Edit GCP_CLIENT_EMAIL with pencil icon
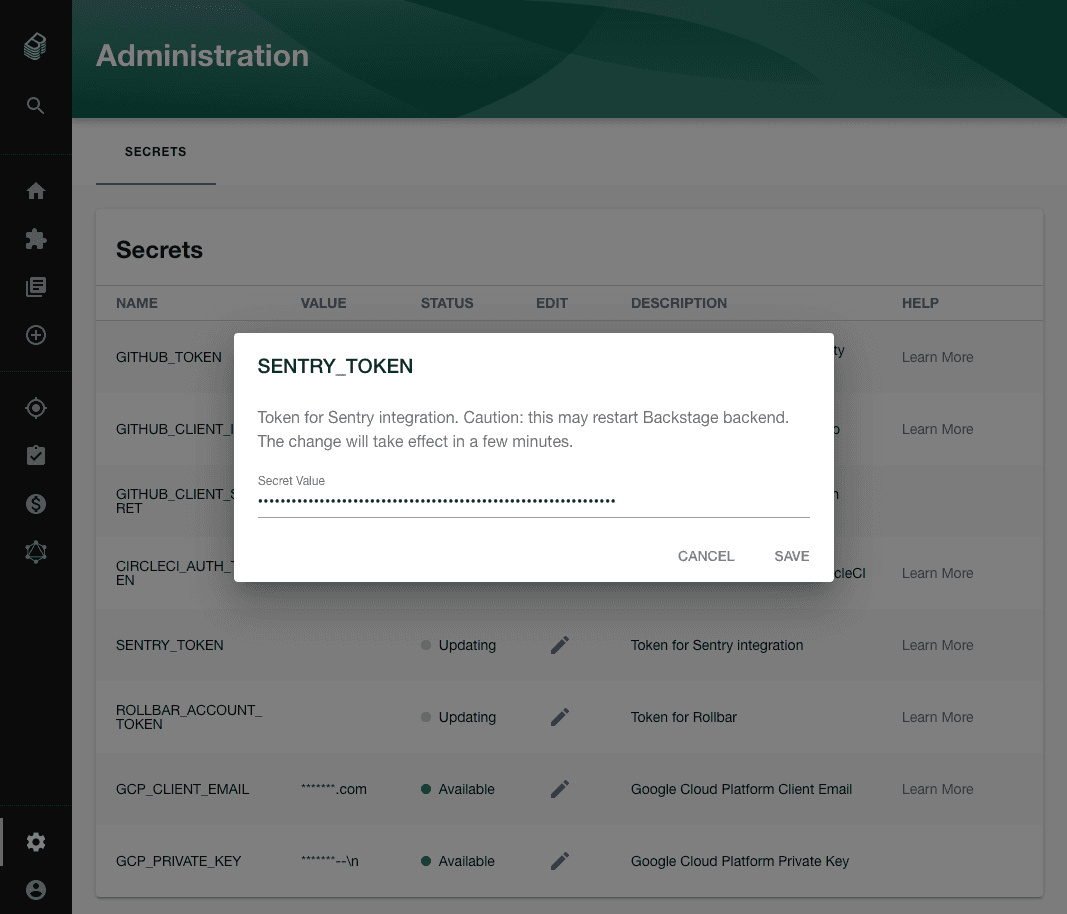 559,789
